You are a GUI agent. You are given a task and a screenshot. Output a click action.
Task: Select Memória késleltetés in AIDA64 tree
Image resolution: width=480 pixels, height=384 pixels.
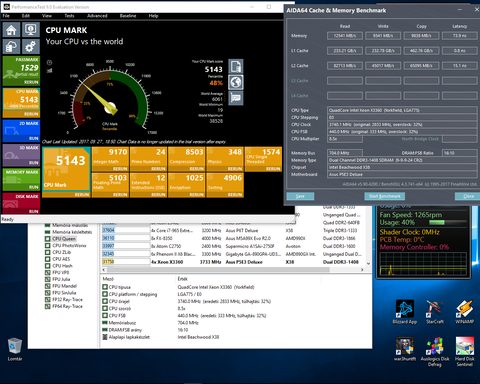(x=68, y=232)
